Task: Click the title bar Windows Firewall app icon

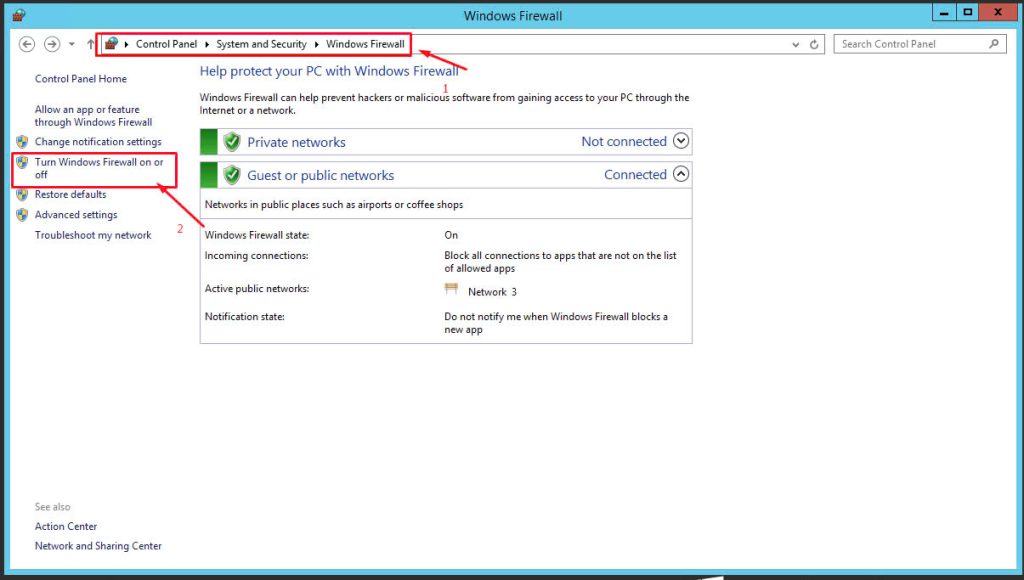Action: click(x=18, y=15)
